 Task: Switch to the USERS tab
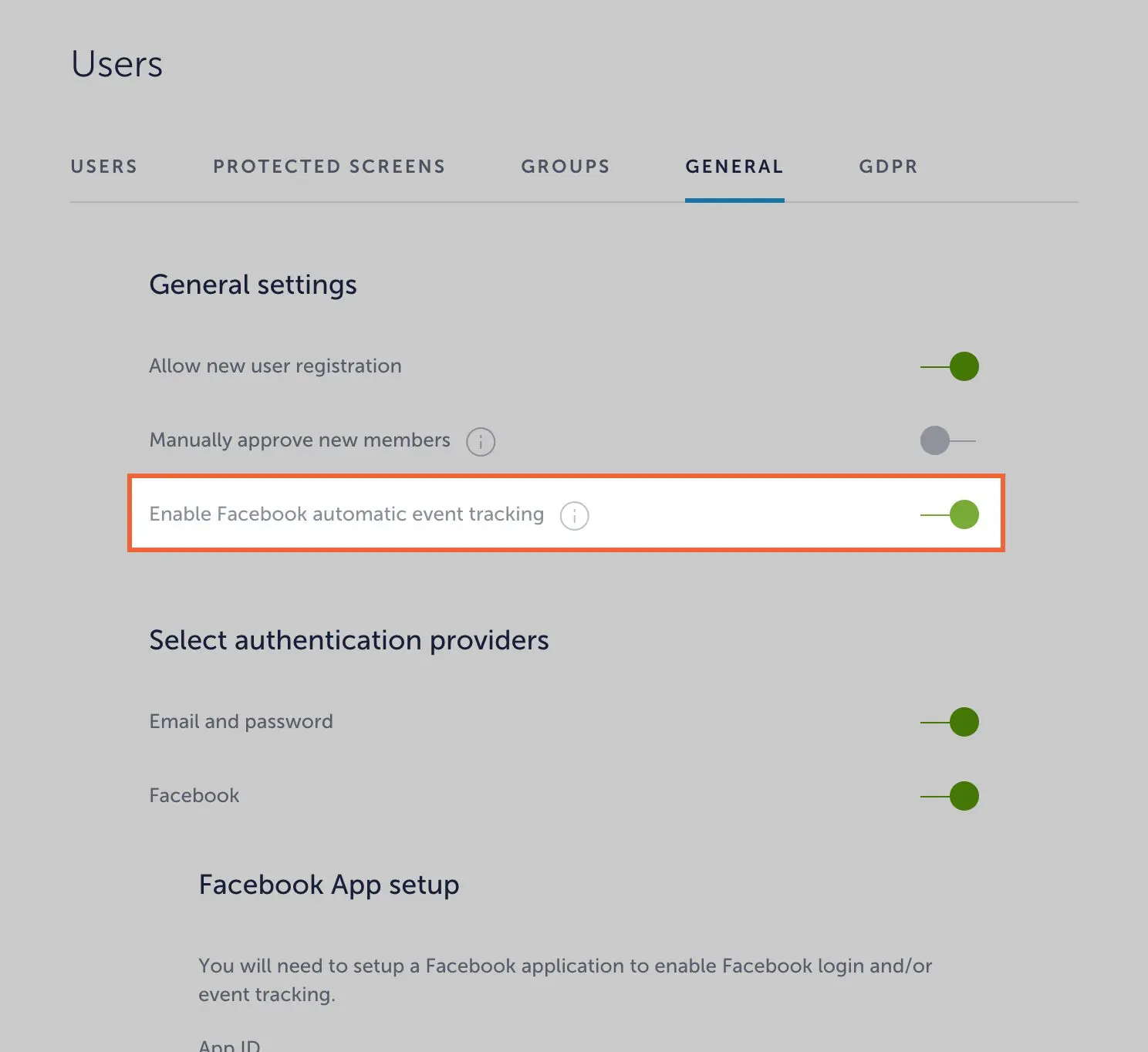(104, 167)
